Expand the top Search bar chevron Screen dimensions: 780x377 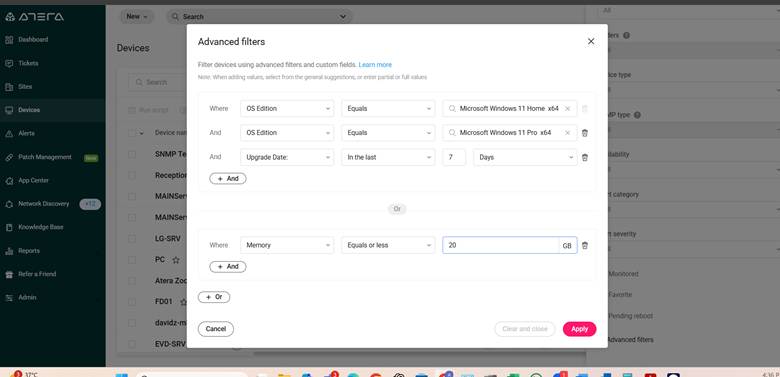click(343, 16)
